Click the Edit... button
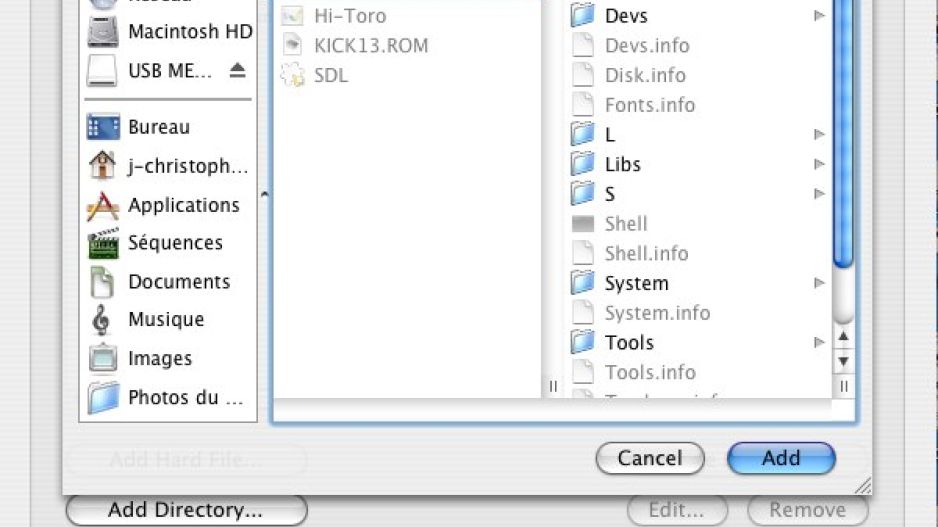Screen dimensions: 938x527 677,510
